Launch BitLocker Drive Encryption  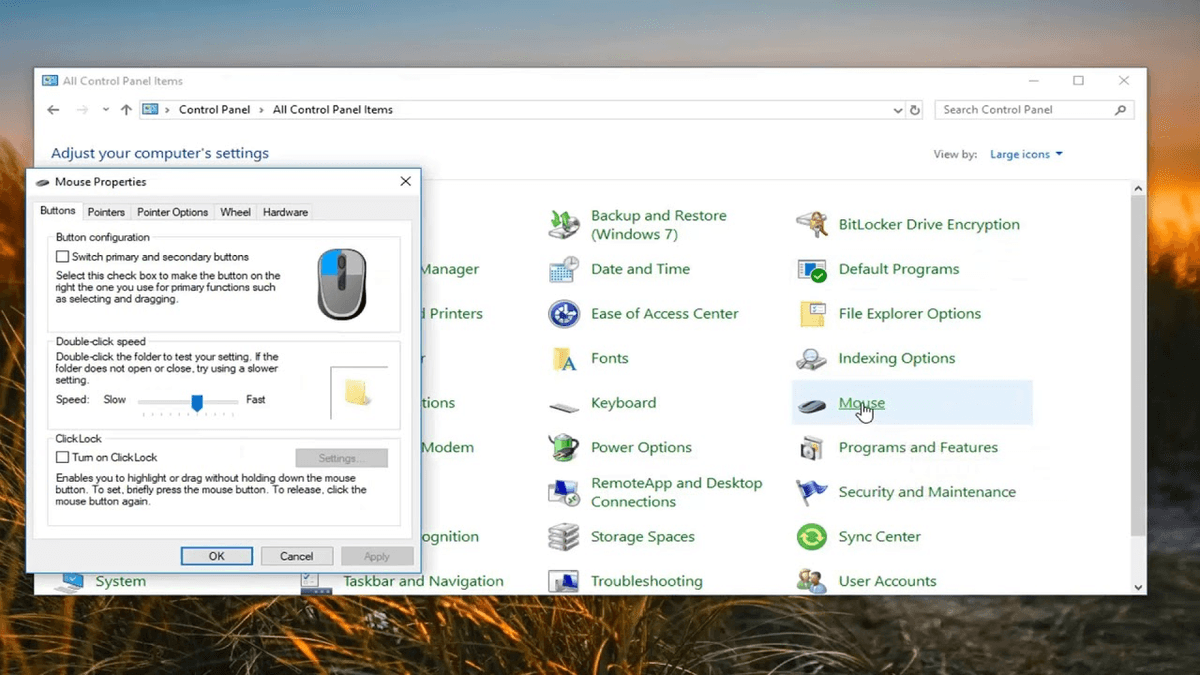pyautogui.click(x=930, y=224)
